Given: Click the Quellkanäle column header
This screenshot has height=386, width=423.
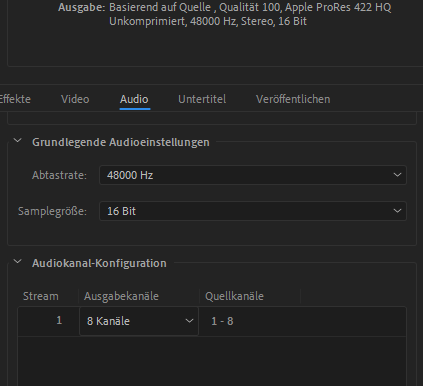Looking at the screenshot, I should pyautogui.click(x=234, y=296).
